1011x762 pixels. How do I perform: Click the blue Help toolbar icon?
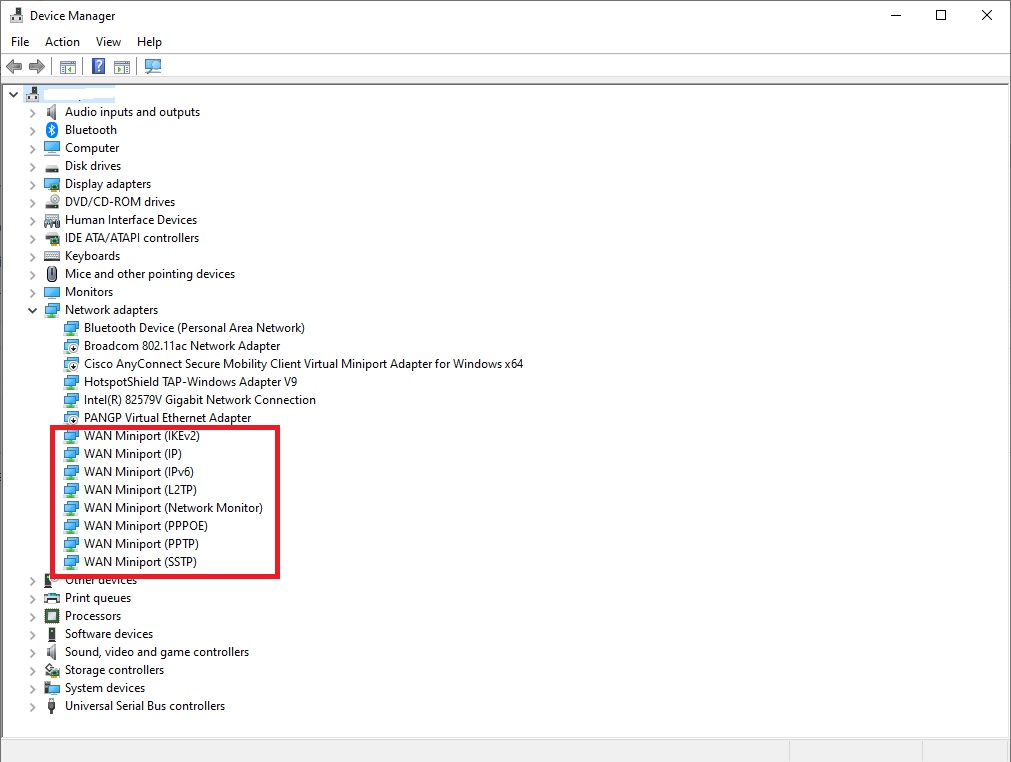pyautogui.click(x=99, y=66)
